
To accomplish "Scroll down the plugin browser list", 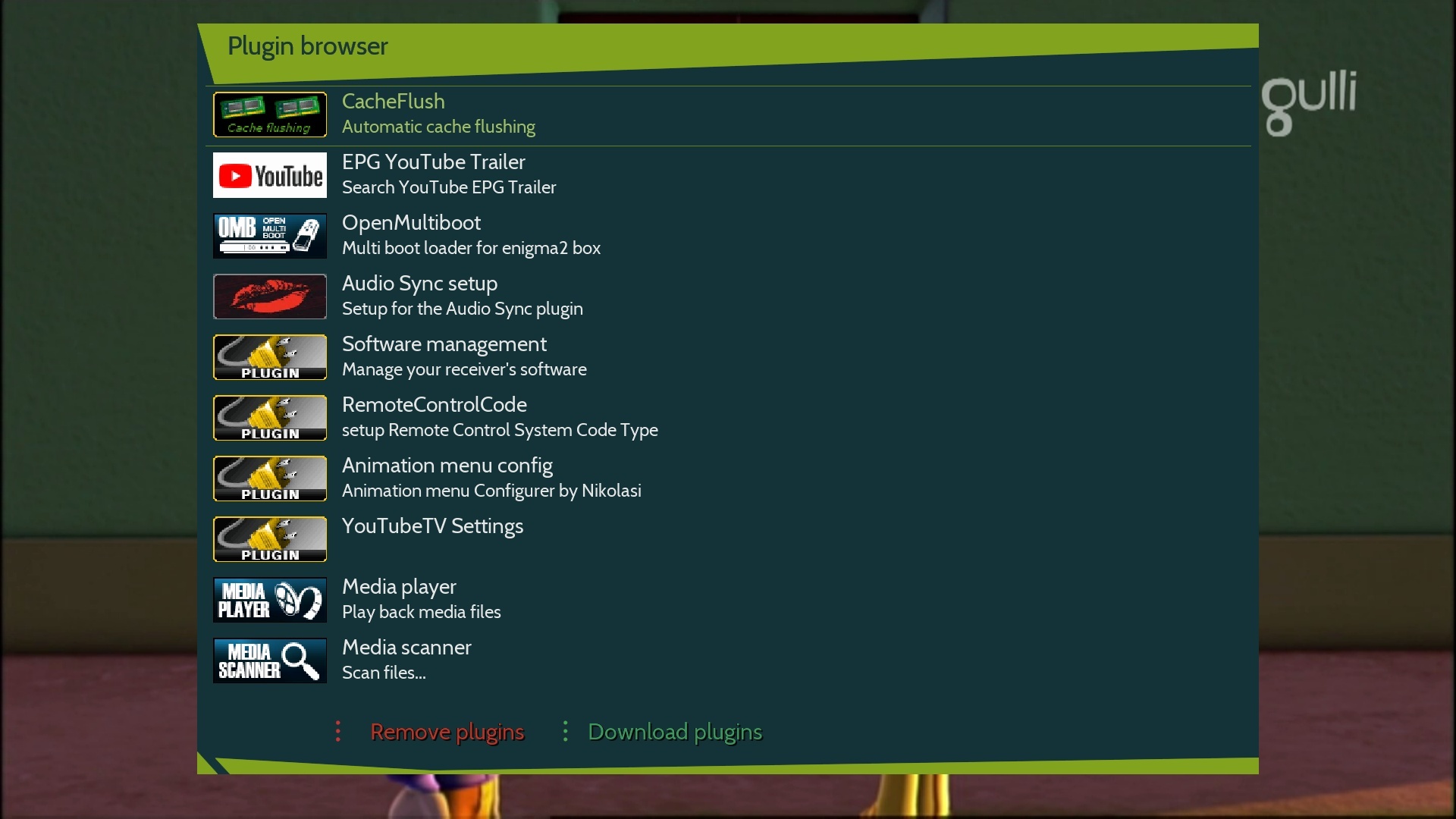I will 728,659.
